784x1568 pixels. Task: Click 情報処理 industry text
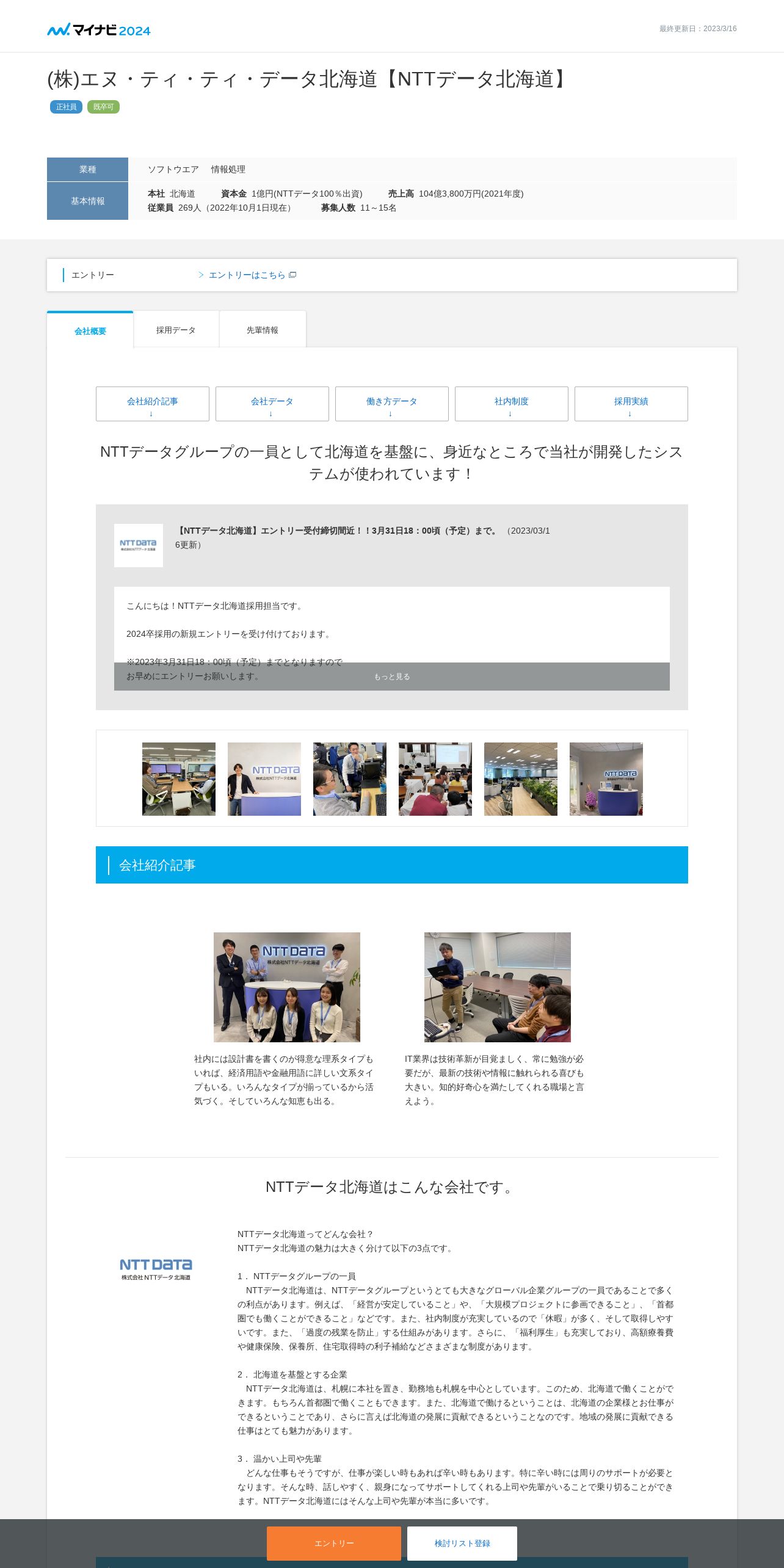pos(228,169)
